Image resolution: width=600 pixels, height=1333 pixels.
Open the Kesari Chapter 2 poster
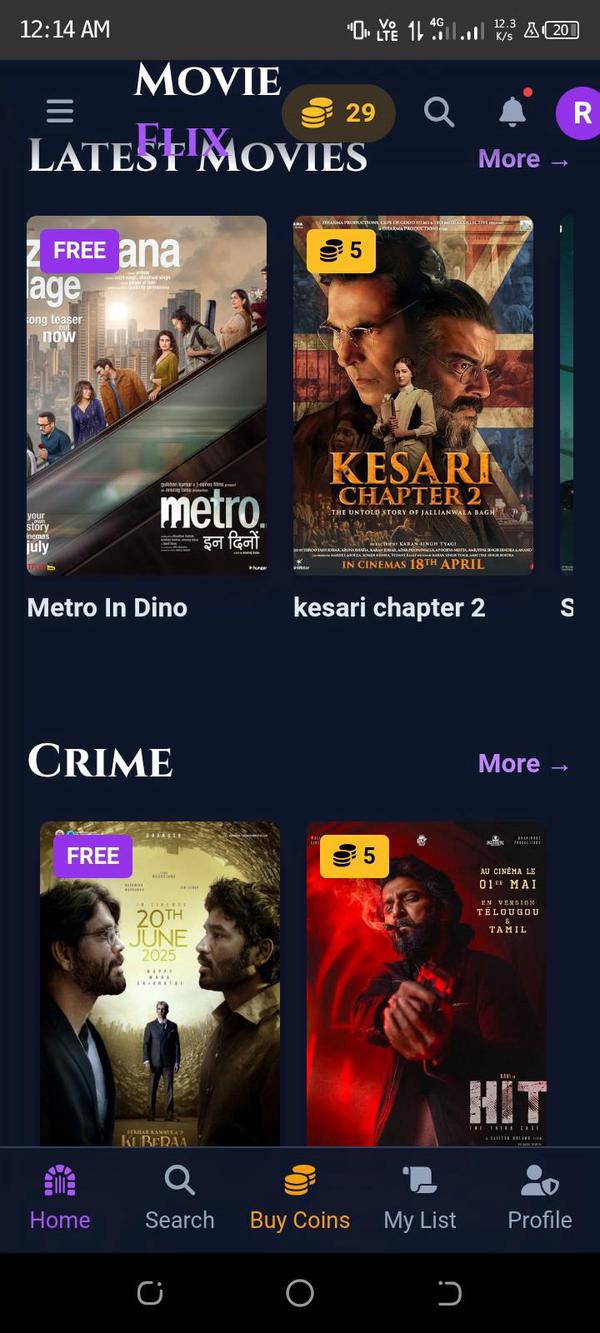coord(413,396)
